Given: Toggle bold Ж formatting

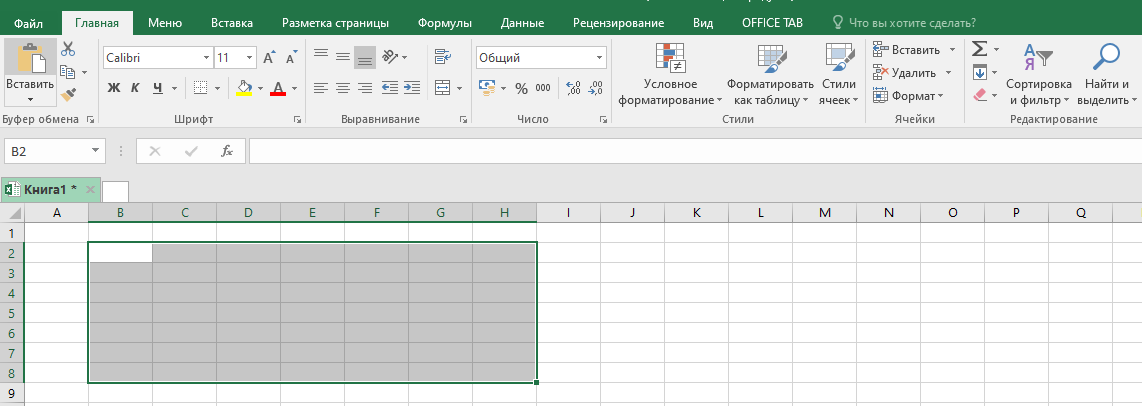Looking at the screenshot, I should (114, 88).
